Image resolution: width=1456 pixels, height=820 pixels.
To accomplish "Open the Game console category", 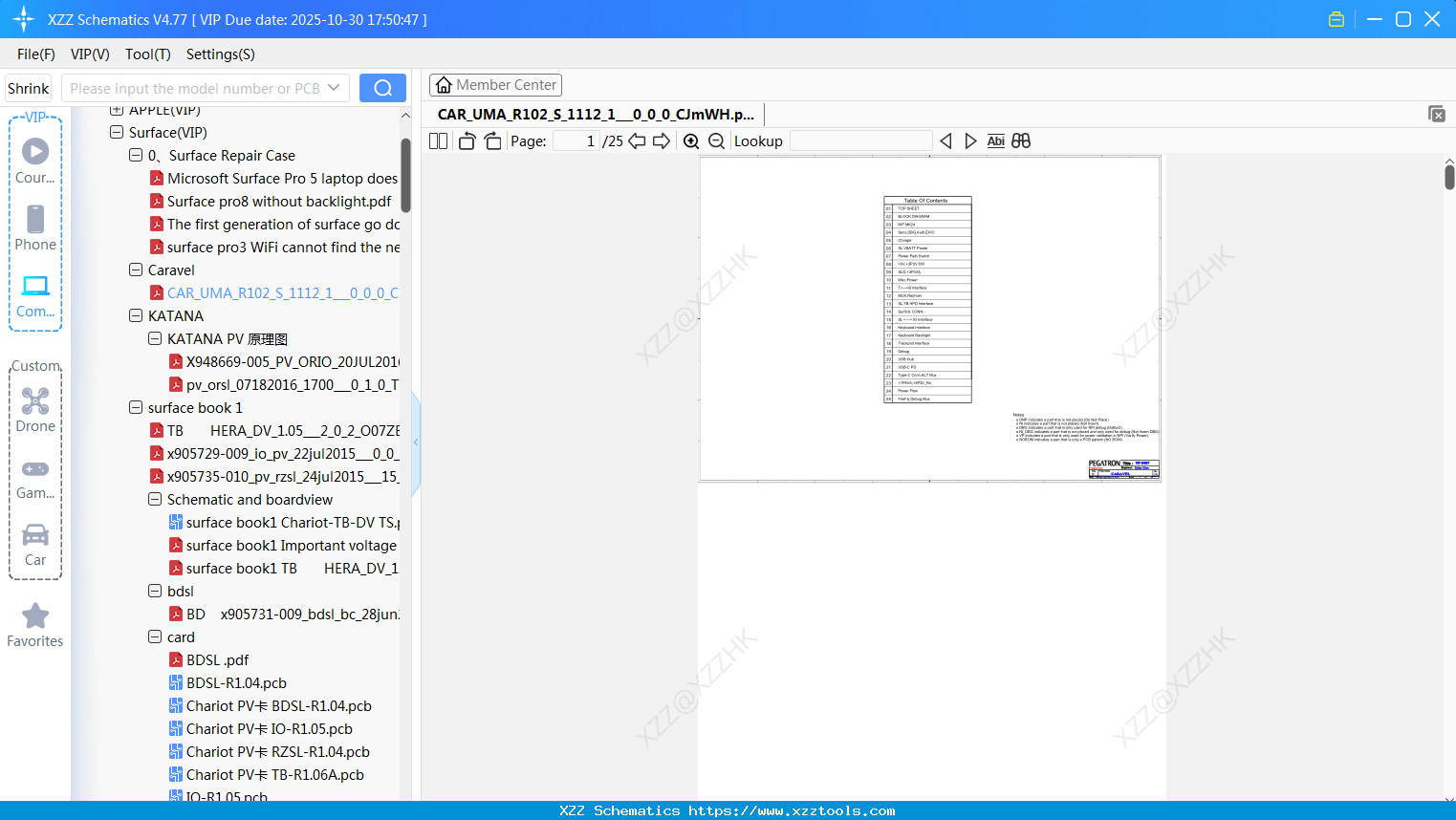I will click(35, 478).
